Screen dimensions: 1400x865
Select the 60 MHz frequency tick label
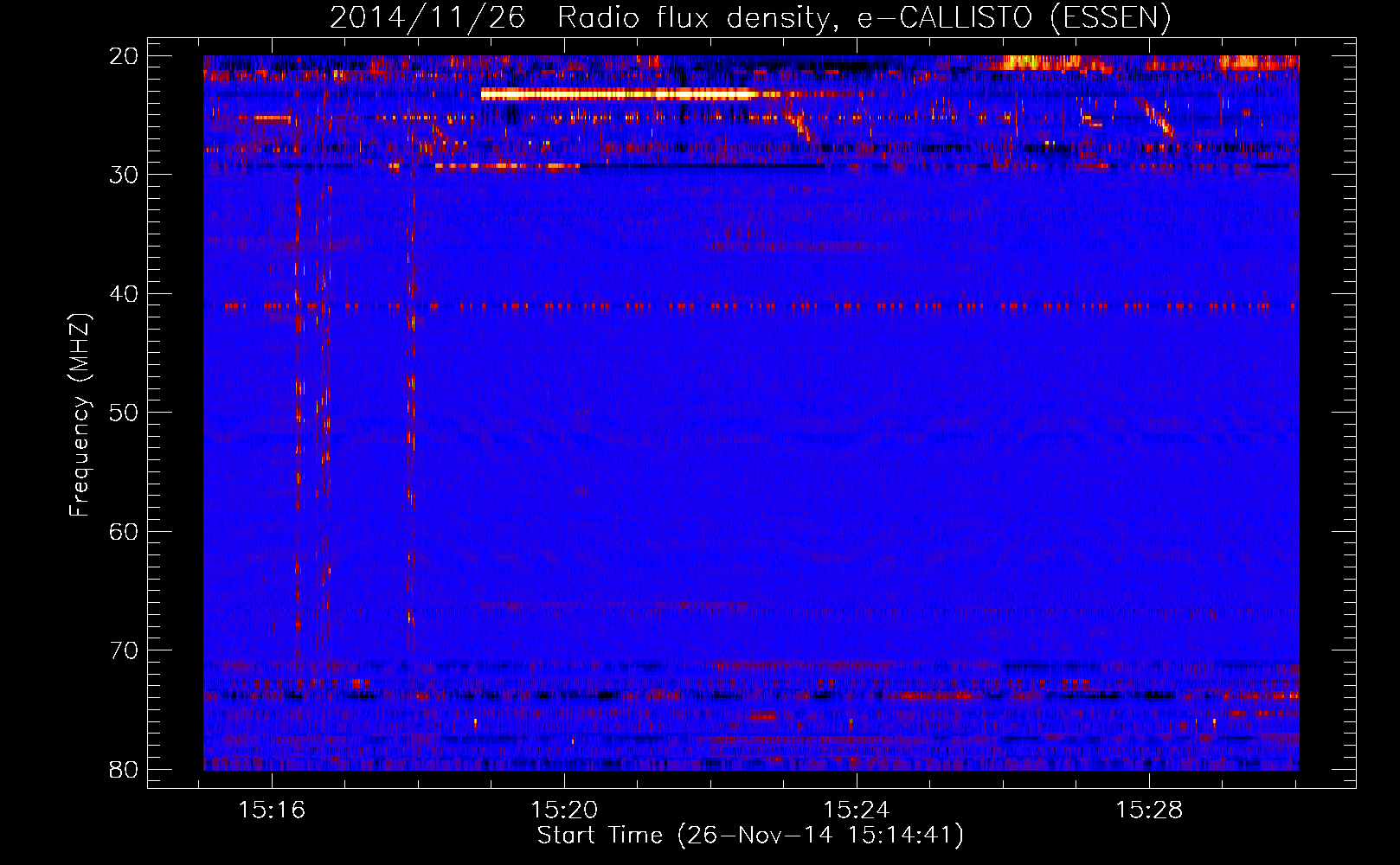124,531
